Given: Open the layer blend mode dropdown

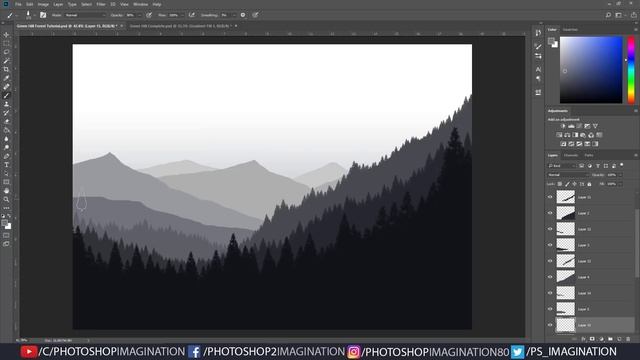Looking at the screenshot, I should [x=567, y=175].
